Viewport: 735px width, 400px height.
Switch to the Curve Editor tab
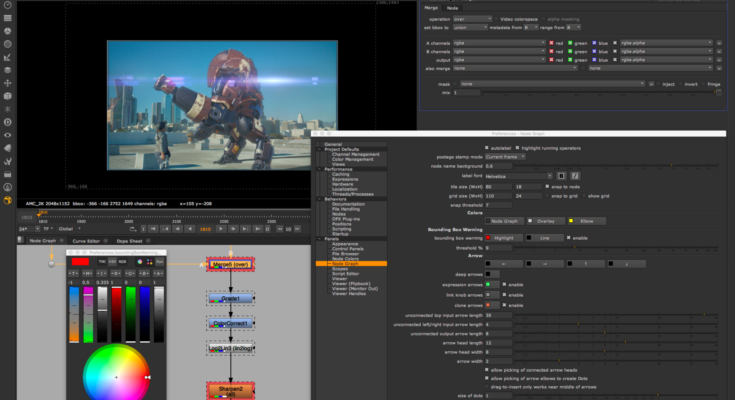(x=86, y=241)
